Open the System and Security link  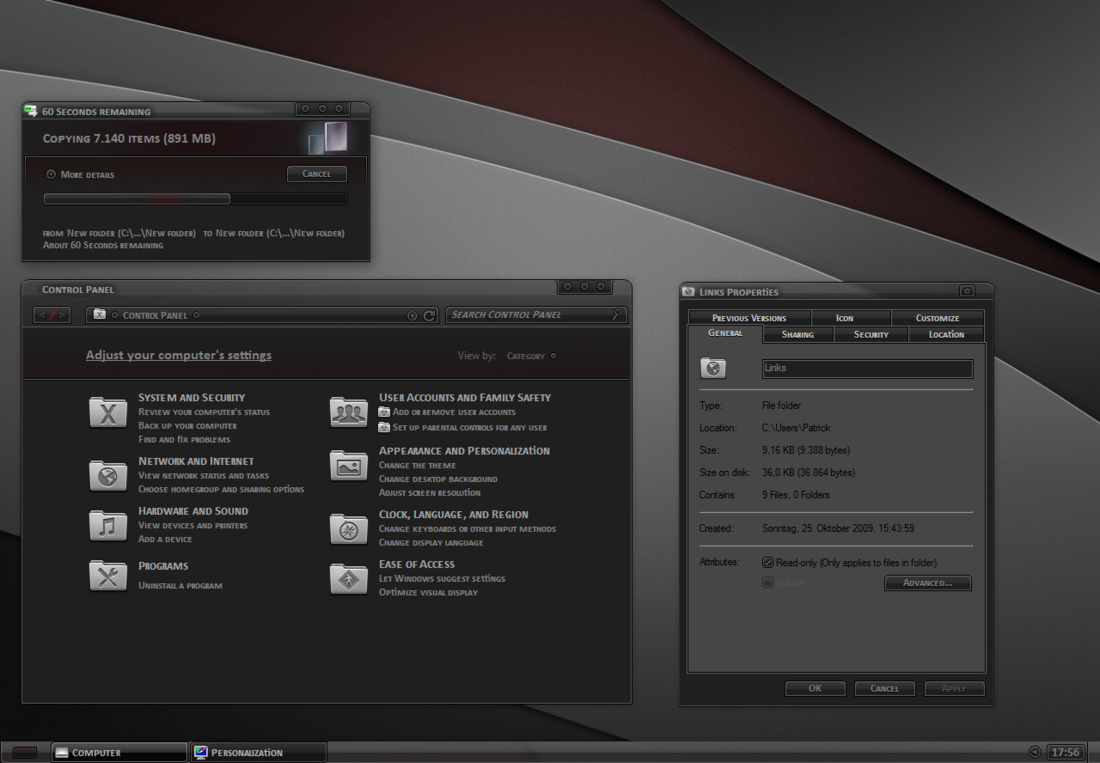pyautogui.click(x=192, y=398)
